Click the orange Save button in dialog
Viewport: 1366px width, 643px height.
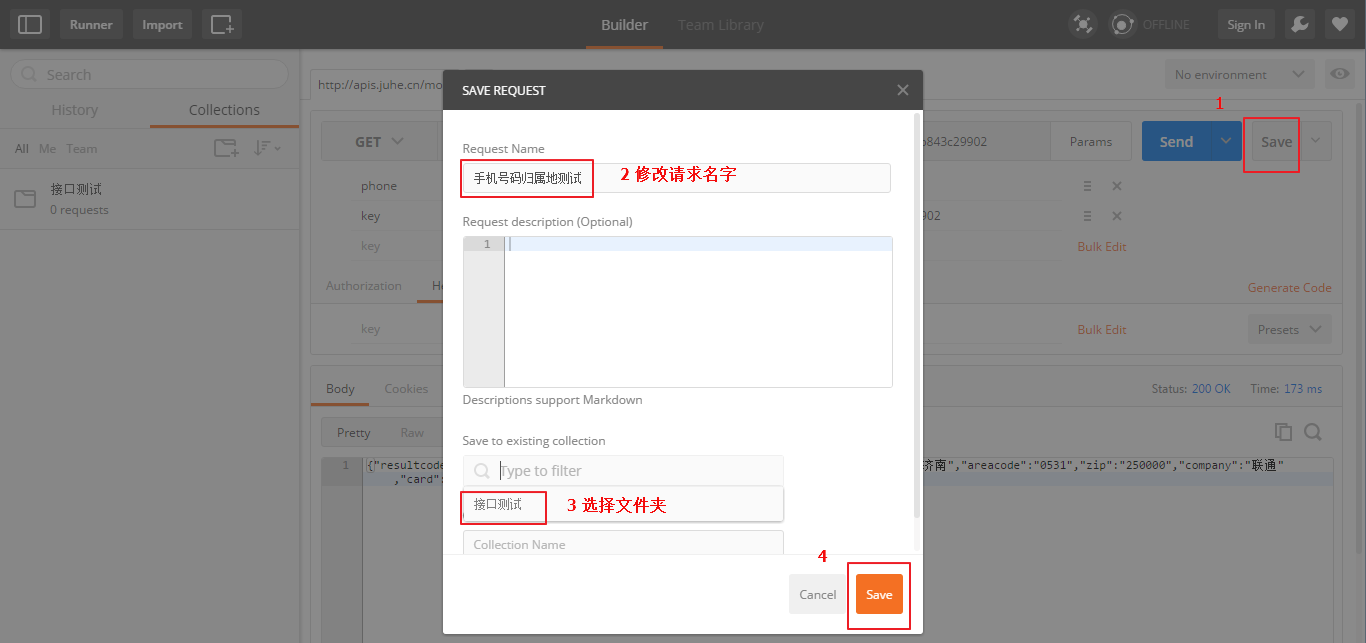tap(879, 594)
